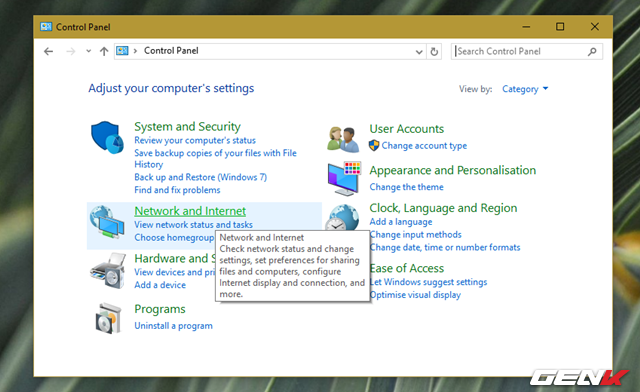
Task: Open User Accounts category
Action: 407,129
